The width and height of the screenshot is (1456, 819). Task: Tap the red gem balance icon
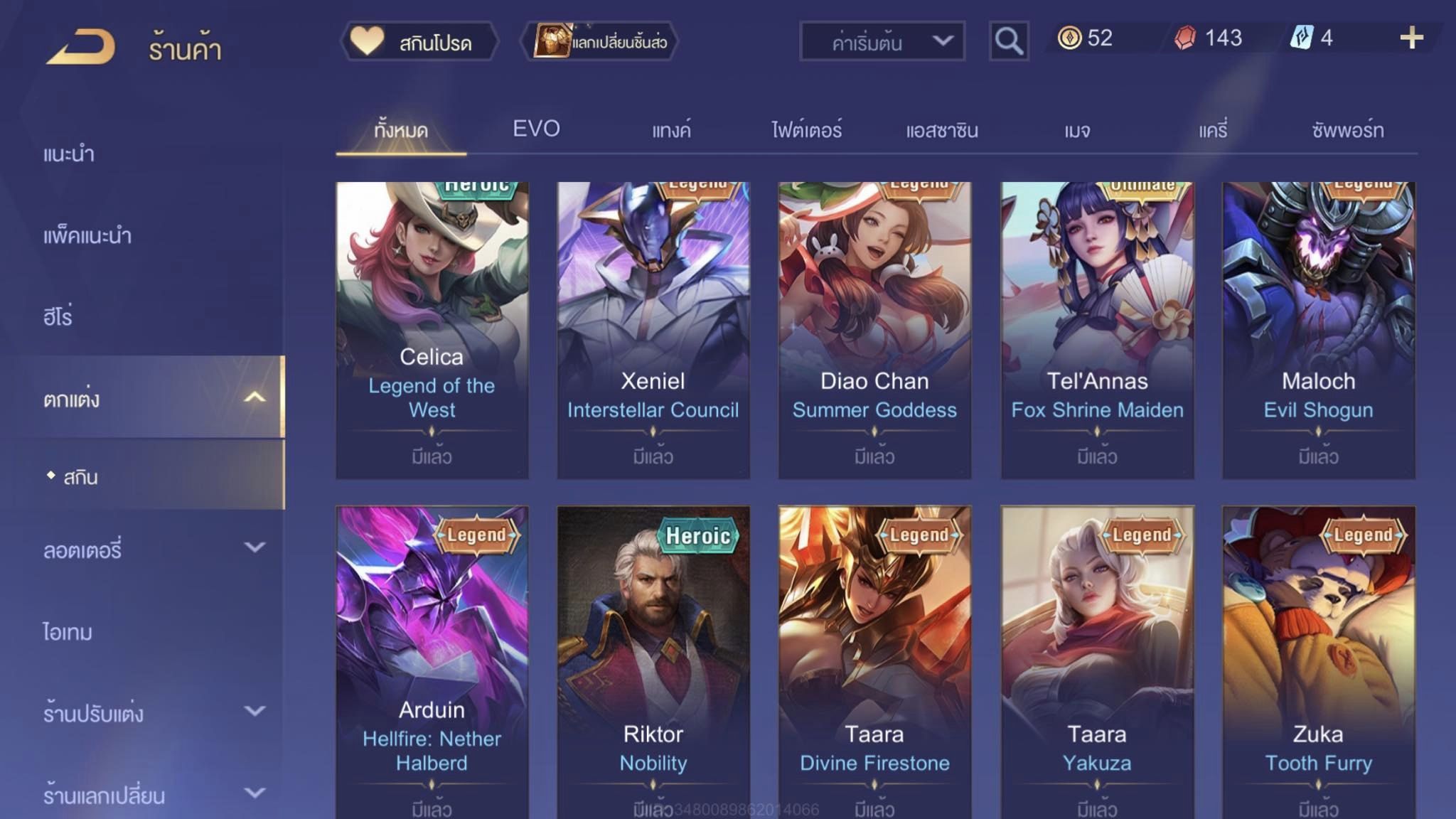point(1184,38)
